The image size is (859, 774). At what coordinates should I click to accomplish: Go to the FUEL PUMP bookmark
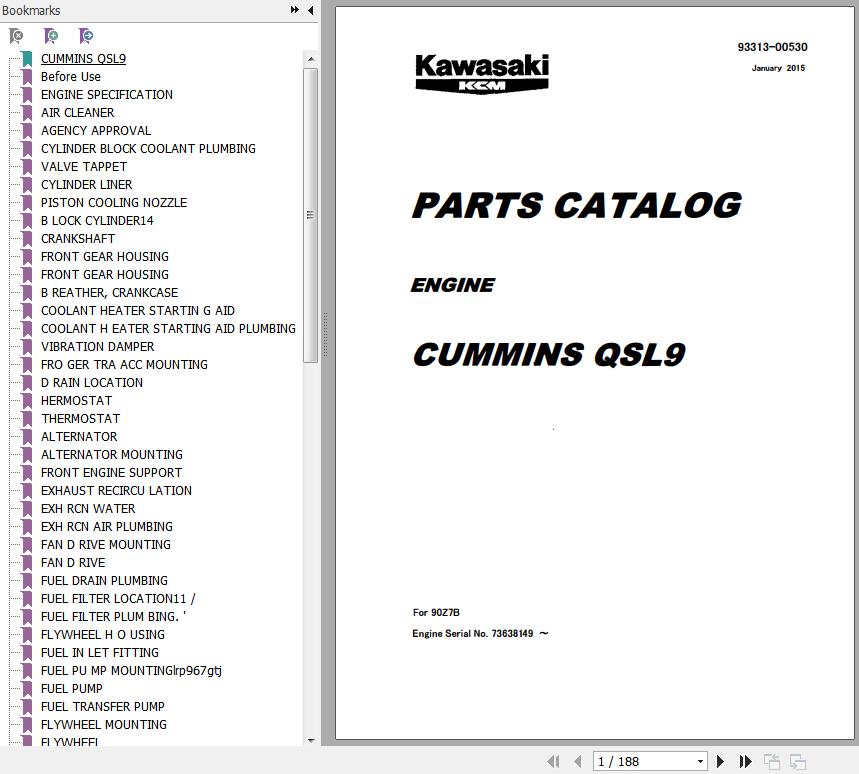[71, 689]
